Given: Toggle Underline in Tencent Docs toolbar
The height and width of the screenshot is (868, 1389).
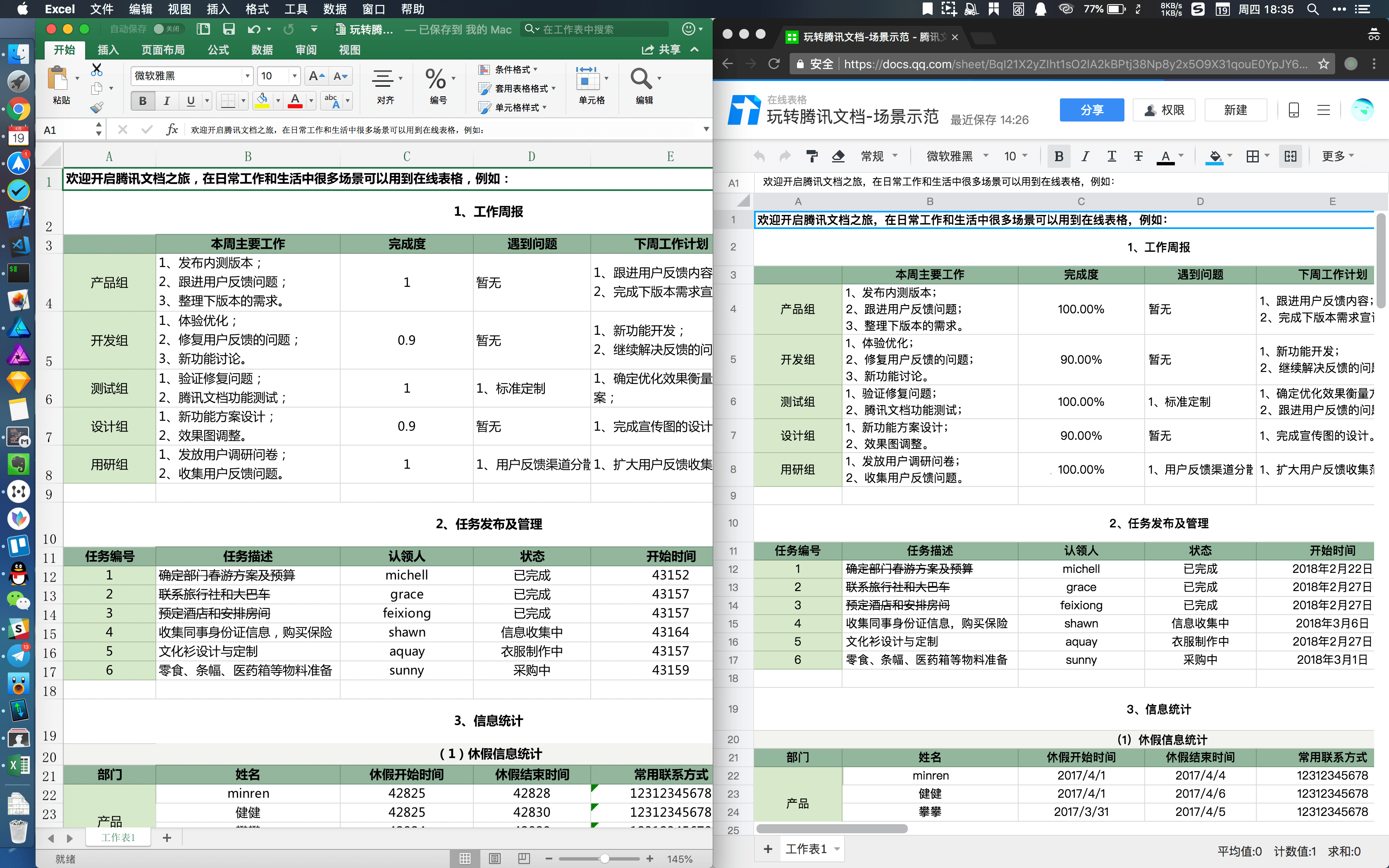Looking at the screenshot, I should pos(1112,156).
